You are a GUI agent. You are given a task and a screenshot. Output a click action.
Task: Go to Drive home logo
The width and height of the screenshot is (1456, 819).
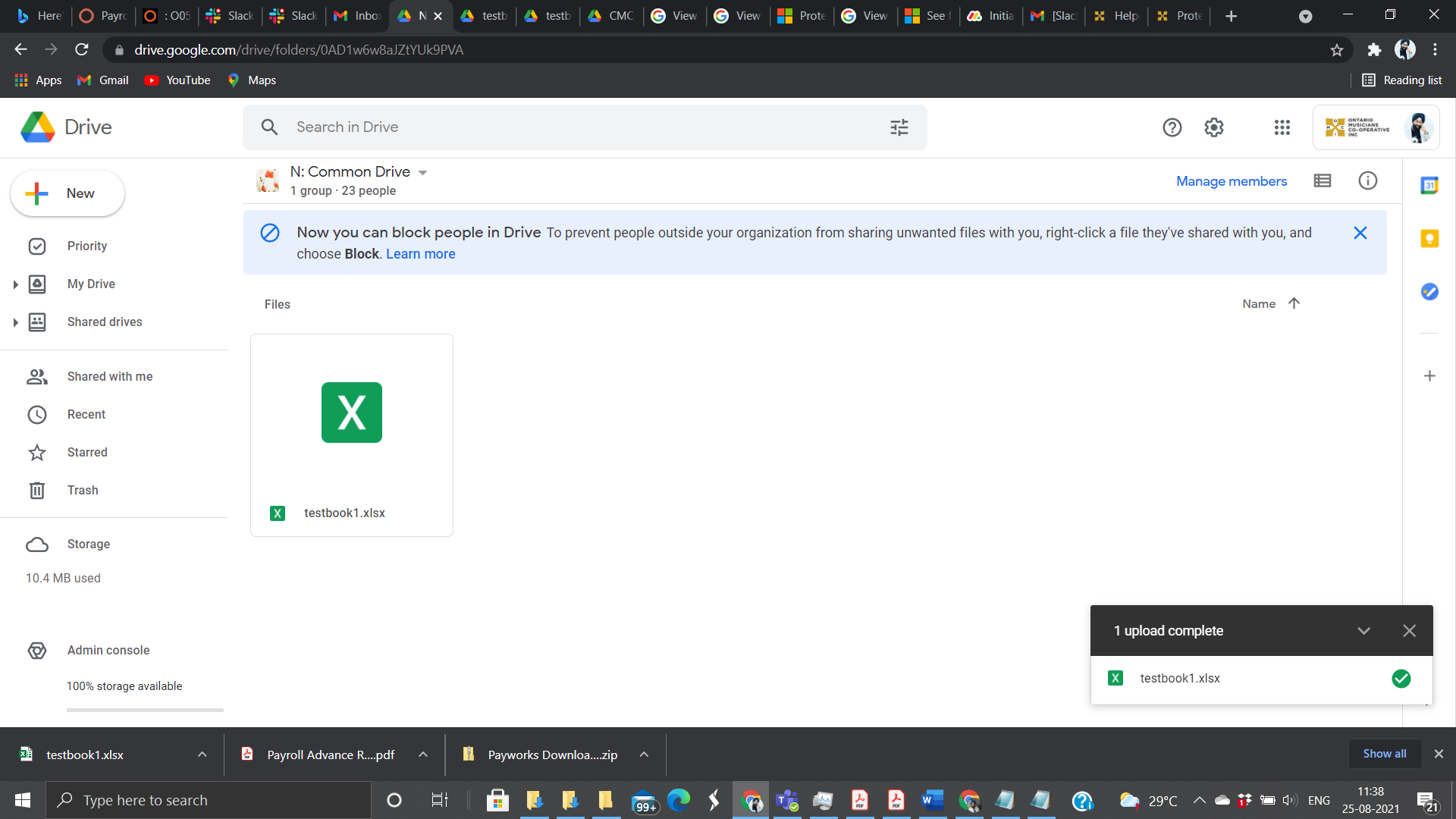pyautogui.click(x=67, y=127)
